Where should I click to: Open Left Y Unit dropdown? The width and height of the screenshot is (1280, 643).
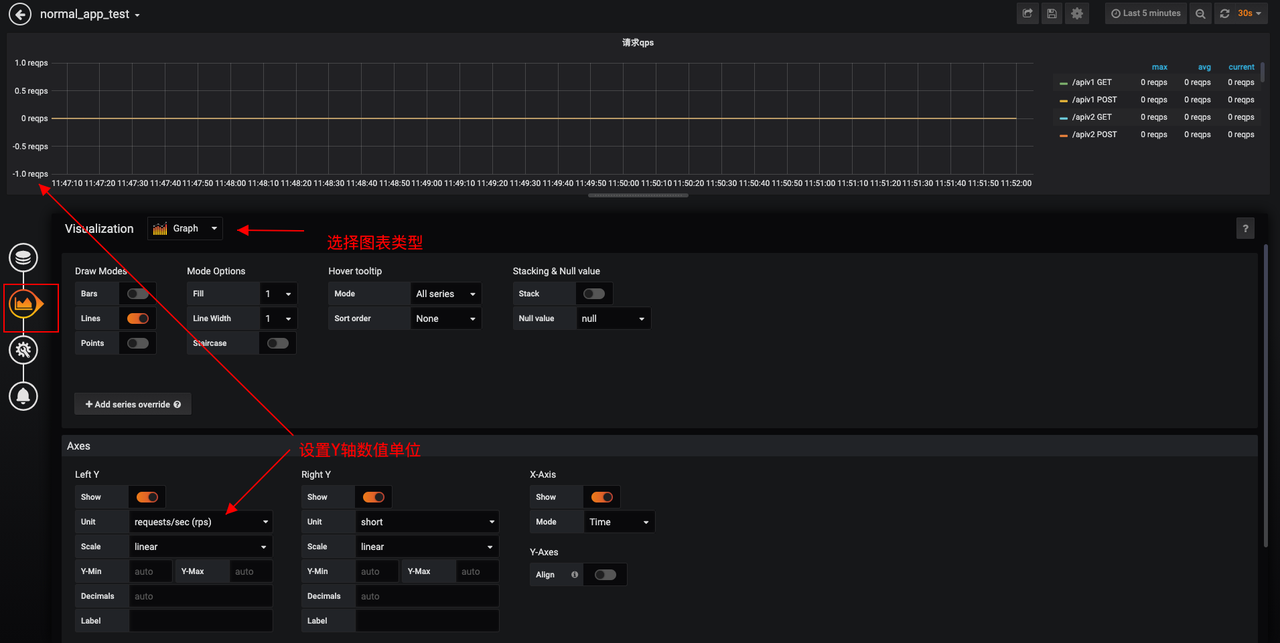click(x=201, y=521)
